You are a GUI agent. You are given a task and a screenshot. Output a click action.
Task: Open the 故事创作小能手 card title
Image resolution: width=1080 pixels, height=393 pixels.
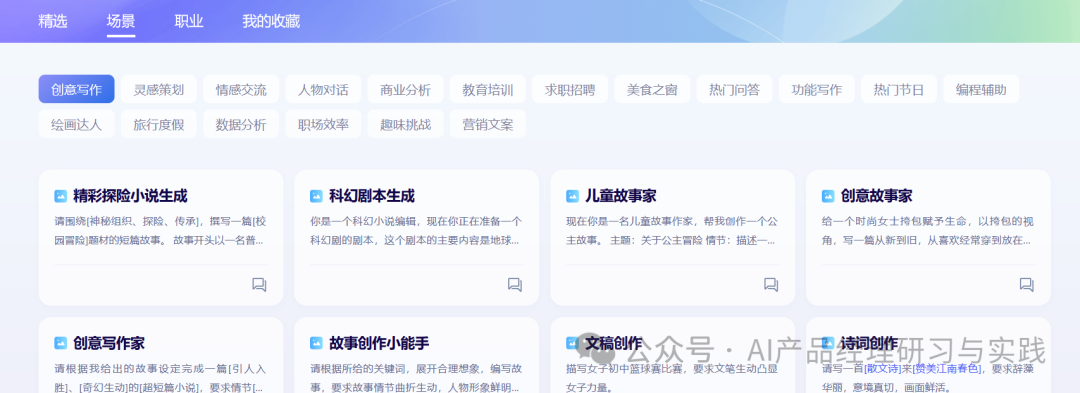[x=379, y=343]
